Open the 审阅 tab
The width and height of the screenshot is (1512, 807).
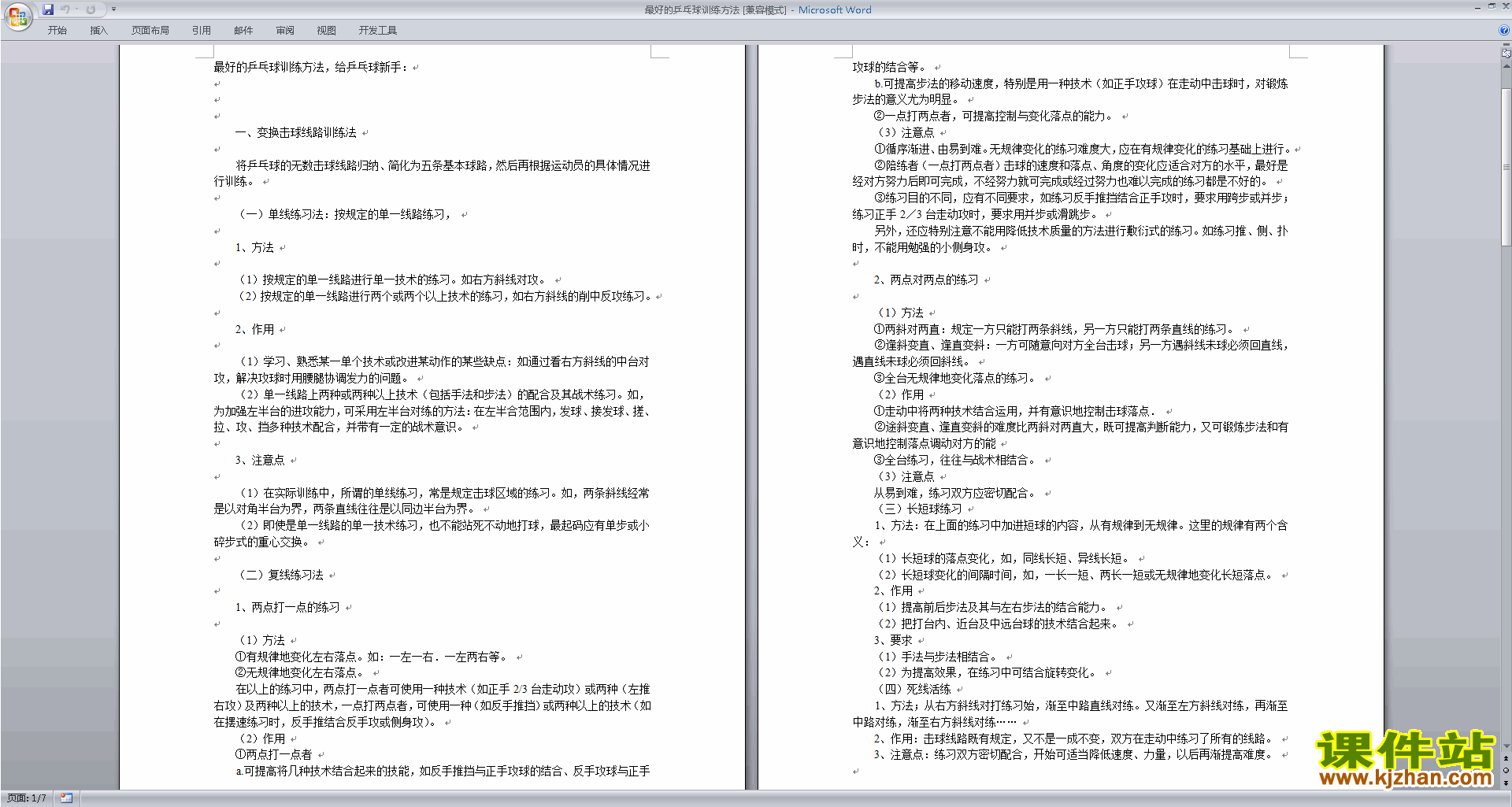click(285, 31)
